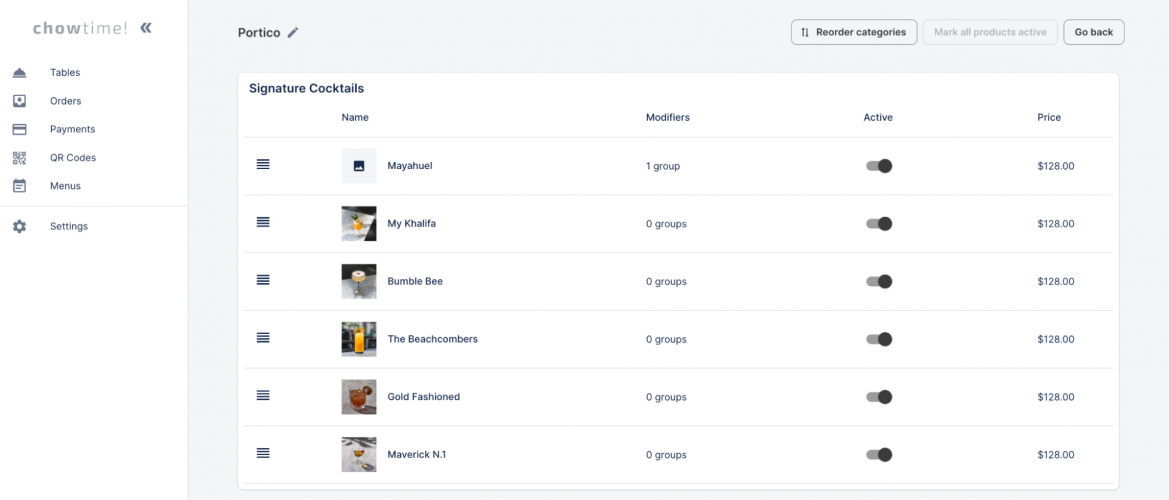The height and width of the screenshot is (500, 1169).
Task: Click the Tables icon in sidebar
Action: coord(19,73)
